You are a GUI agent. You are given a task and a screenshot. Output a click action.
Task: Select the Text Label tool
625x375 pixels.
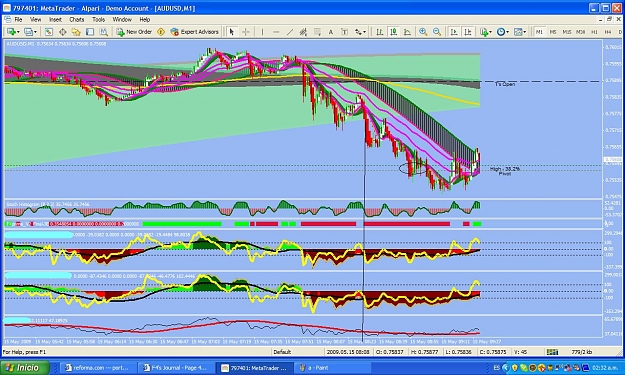coord(344,32)
